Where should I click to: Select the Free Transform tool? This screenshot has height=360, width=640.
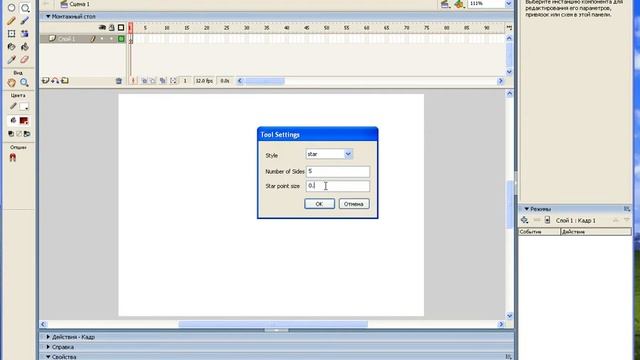(x=11, y=34)
